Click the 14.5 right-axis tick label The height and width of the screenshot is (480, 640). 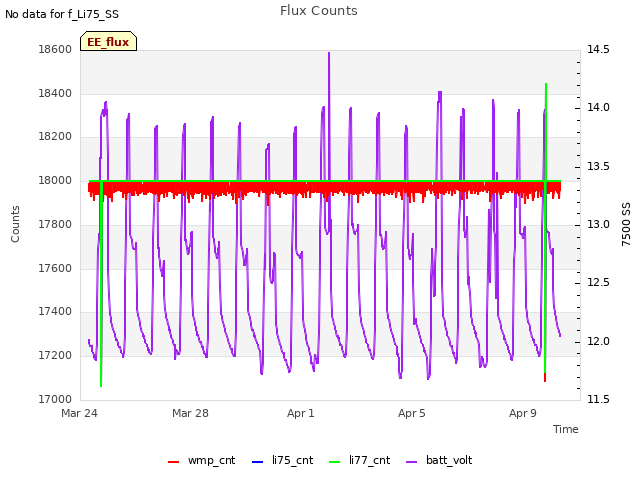598,49
